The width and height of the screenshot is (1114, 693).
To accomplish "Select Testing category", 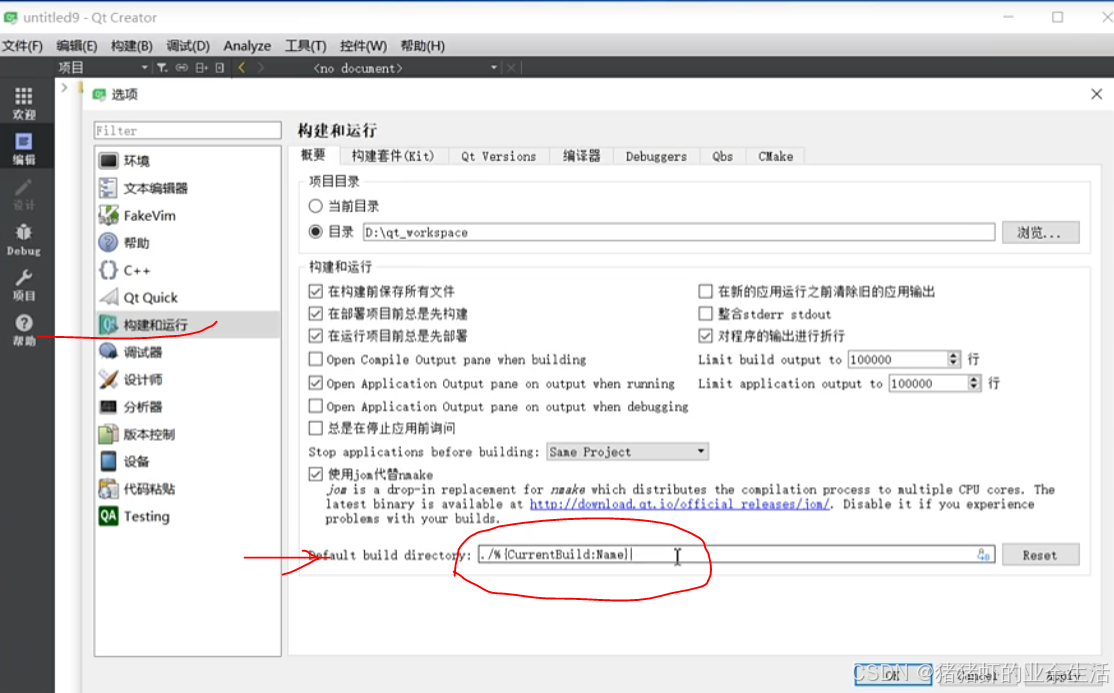I will click(188, 516).
